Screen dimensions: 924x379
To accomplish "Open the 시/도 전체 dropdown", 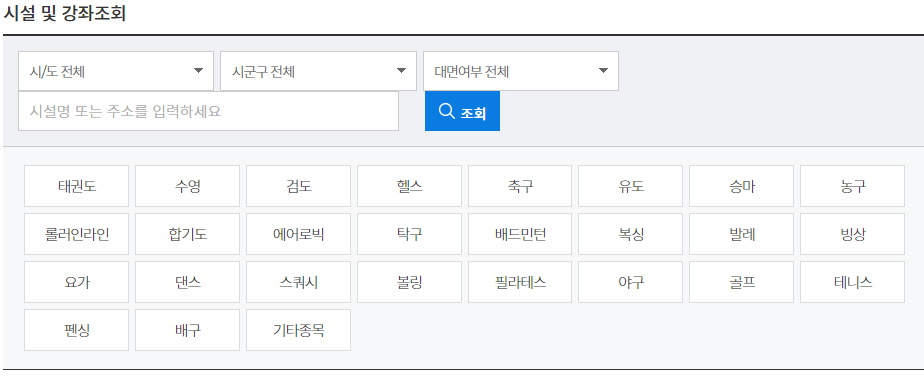I will coord(116,71).
